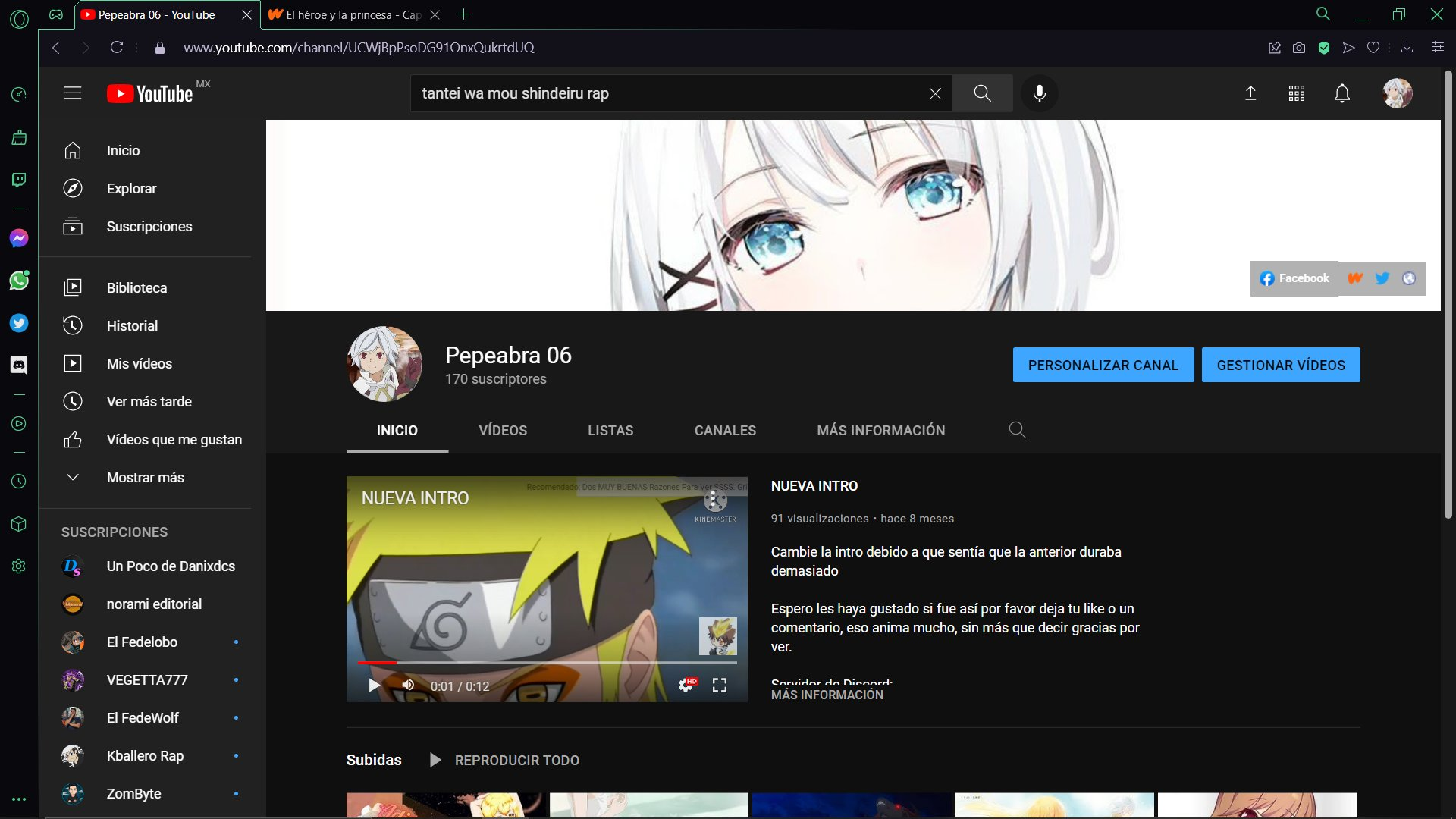
Task: Select the INICIO channel tab
Action: tap(397, 431)
